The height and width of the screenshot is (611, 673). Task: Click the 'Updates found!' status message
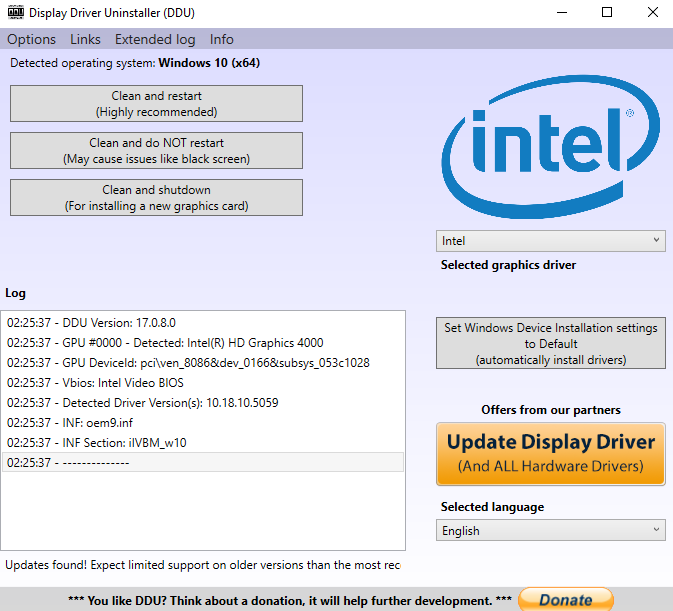tap(203, 565)
